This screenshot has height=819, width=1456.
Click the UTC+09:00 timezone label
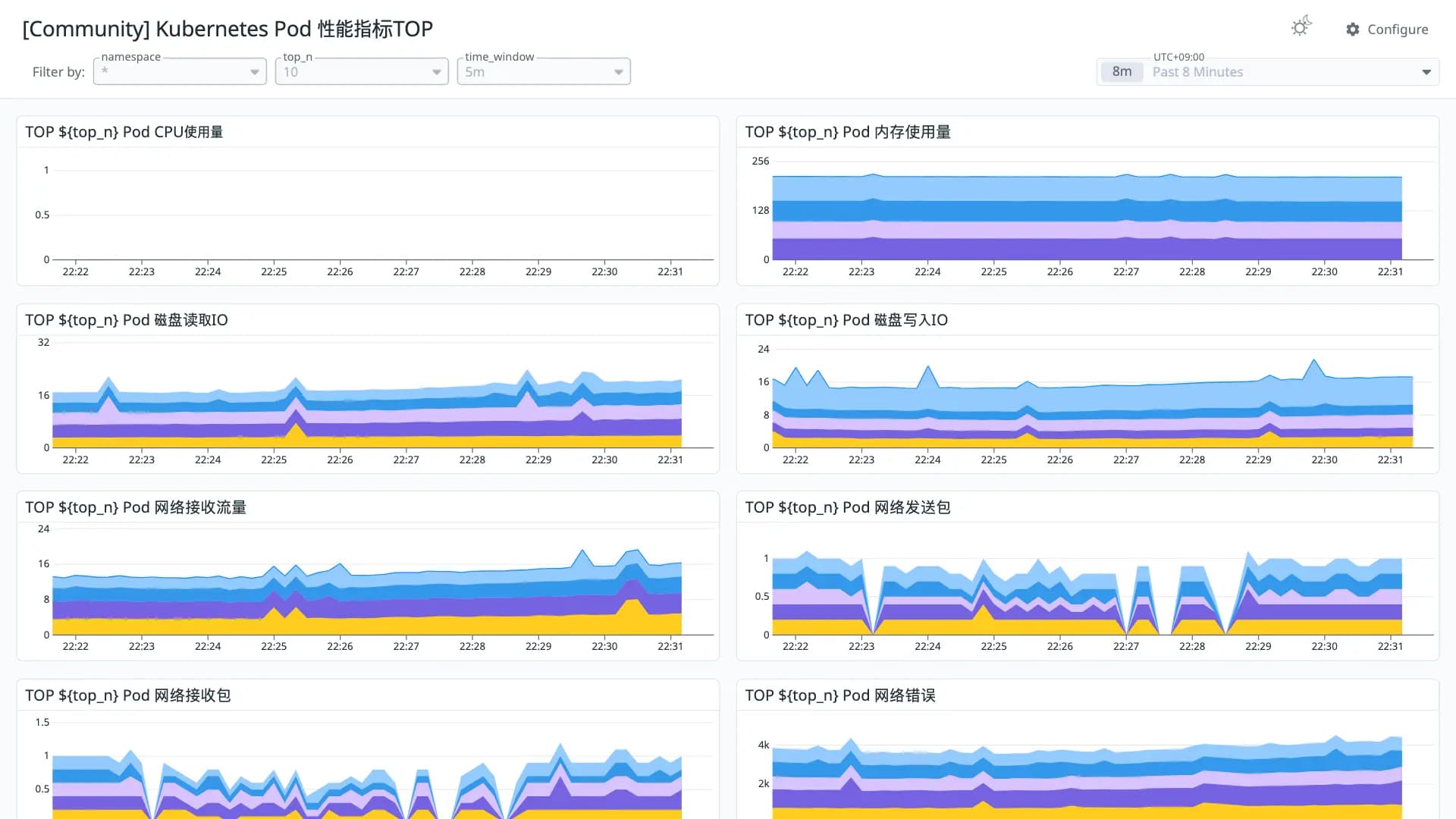pos(1178,57)
